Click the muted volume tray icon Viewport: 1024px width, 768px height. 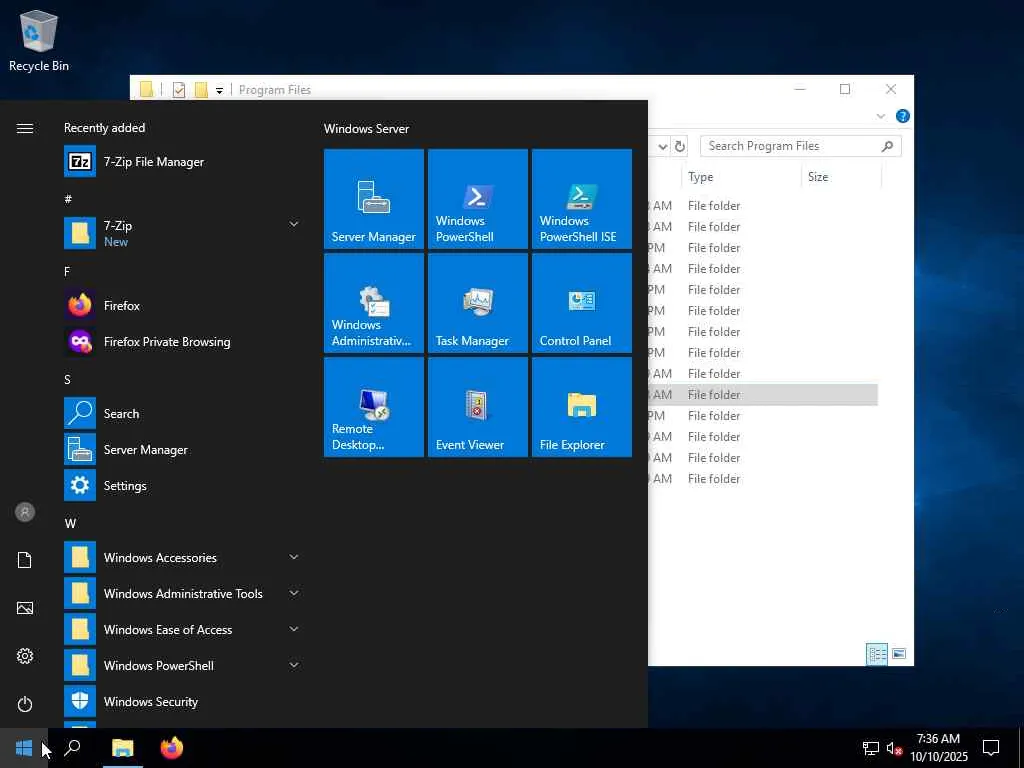pos(893,748)
